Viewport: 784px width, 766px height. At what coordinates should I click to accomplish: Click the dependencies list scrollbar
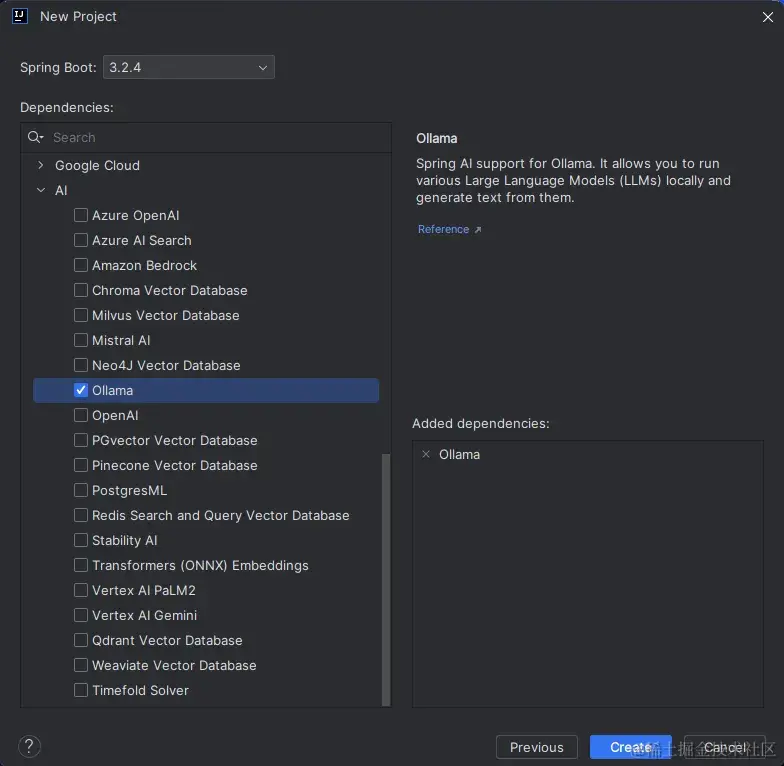[386, 580]
